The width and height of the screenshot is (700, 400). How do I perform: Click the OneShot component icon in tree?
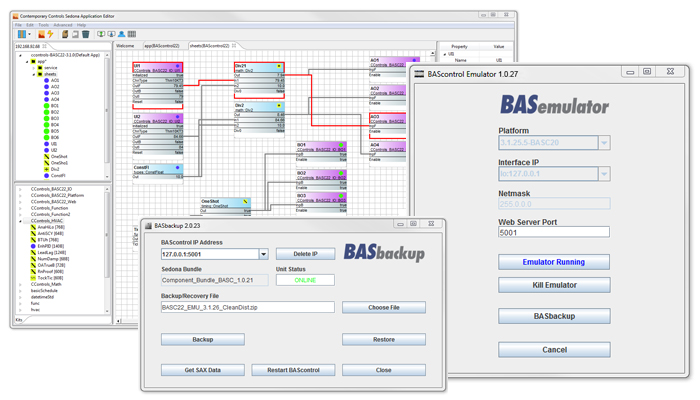(46, 157)
